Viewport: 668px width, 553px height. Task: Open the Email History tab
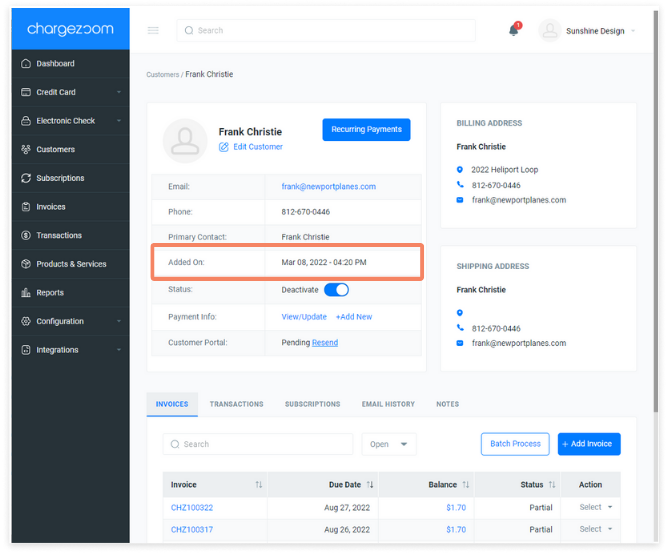pos(388,404)
